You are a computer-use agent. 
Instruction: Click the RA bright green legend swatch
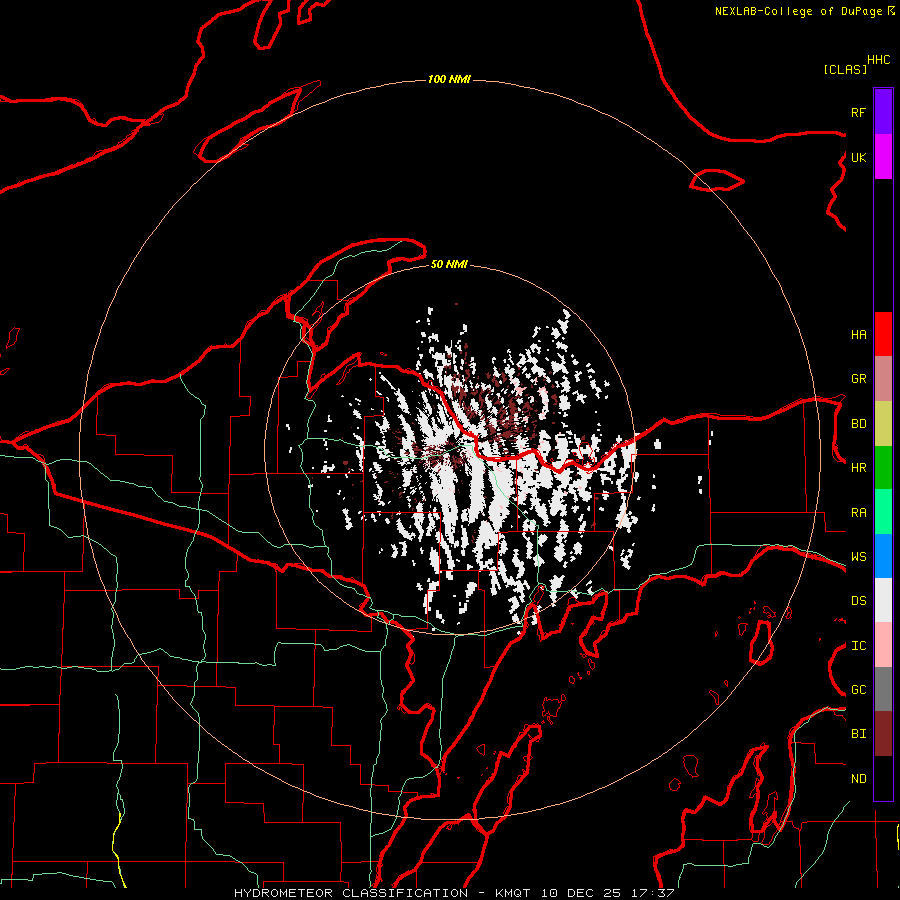coord(883,512)
